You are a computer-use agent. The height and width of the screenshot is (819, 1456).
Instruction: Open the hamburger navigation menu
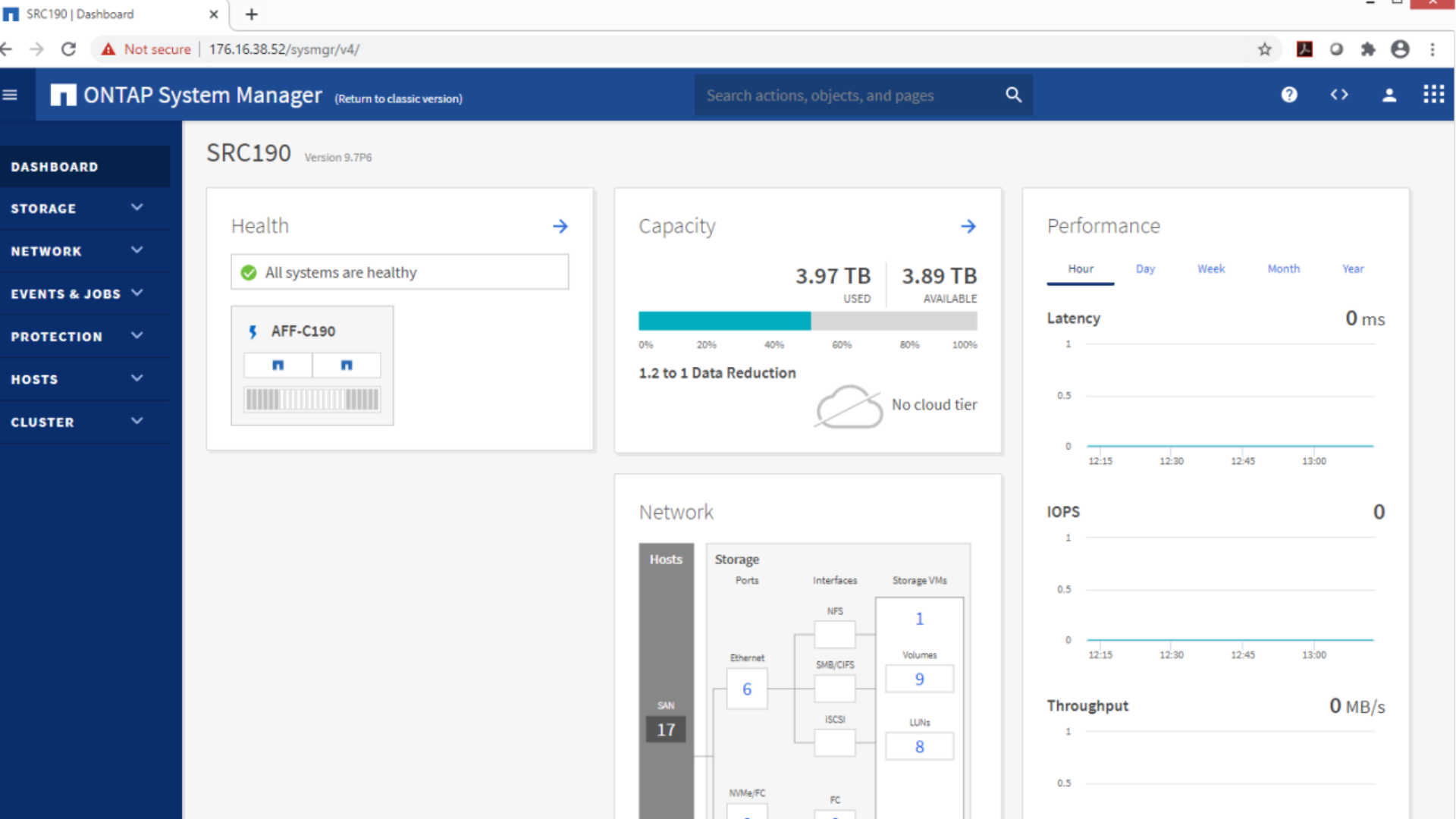pos(10,95)
